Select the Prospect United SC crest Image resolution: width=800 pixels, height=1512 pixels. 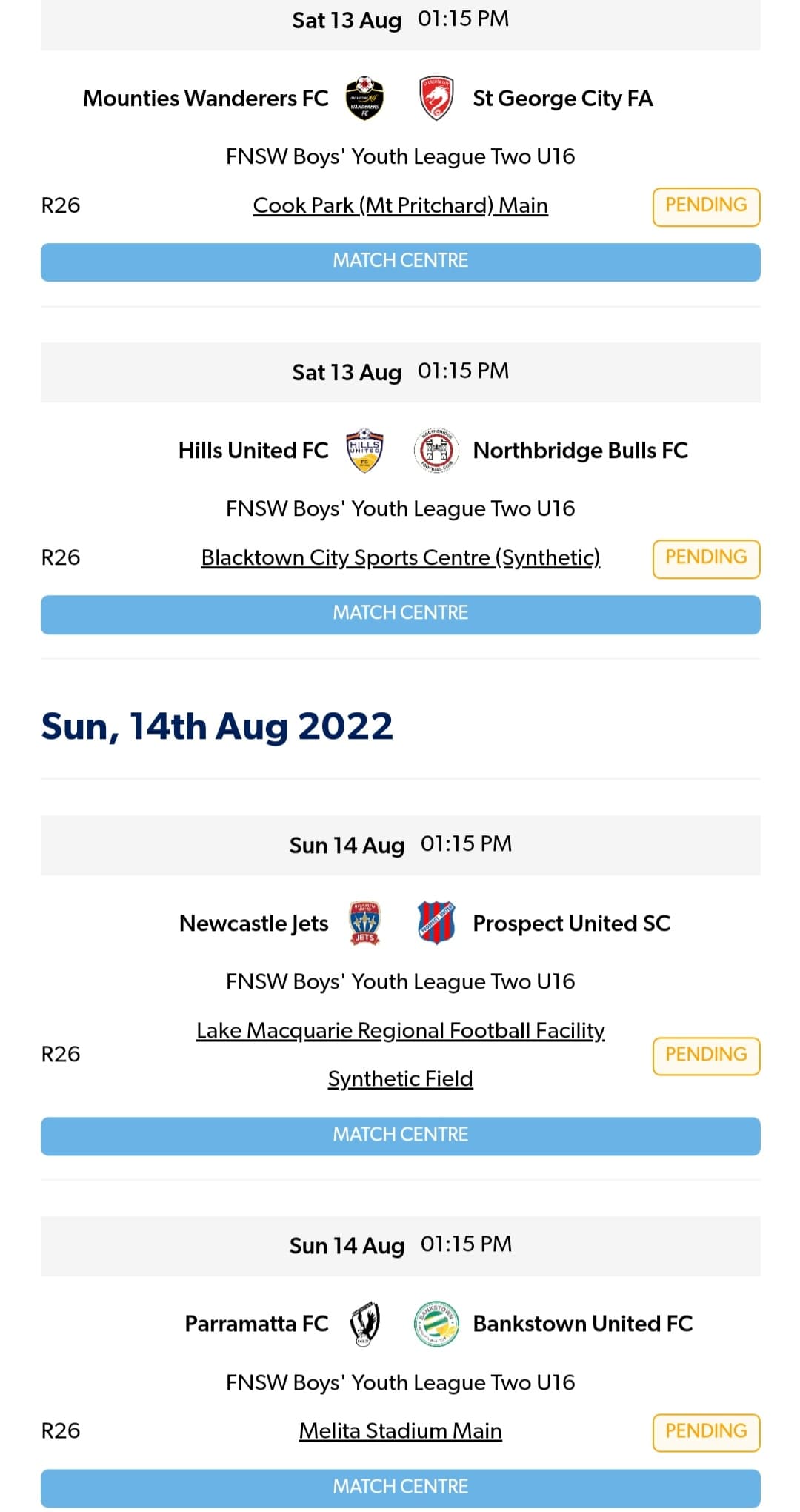[x=436, y=924]
